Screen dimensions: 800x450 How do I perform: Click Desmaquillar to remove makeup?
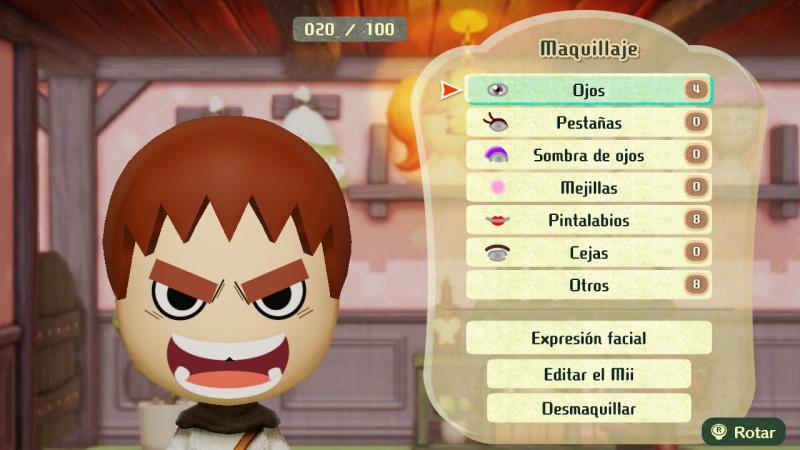point(589,408)
